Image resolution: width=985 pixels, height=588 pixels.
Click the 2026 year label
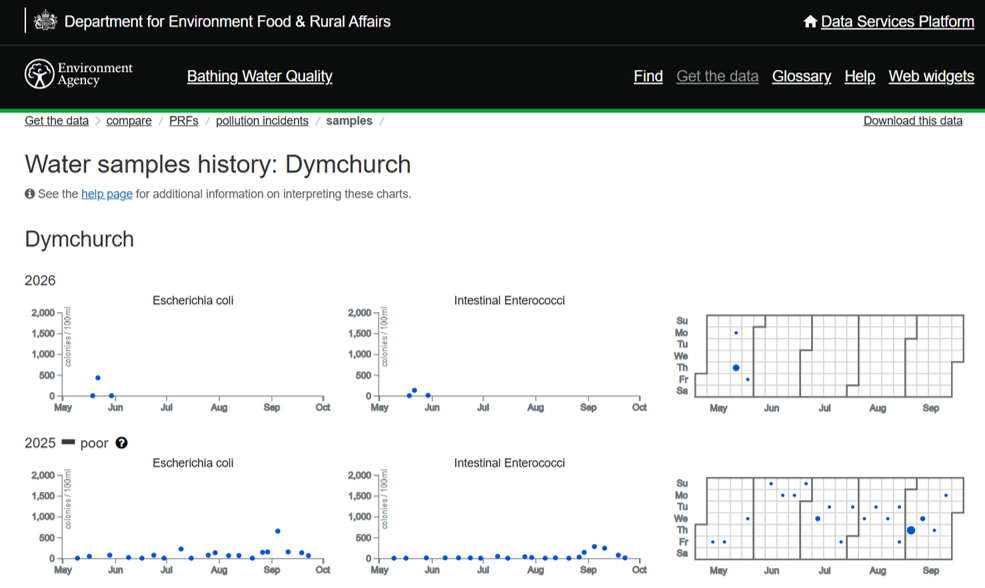tap(40, 280)
